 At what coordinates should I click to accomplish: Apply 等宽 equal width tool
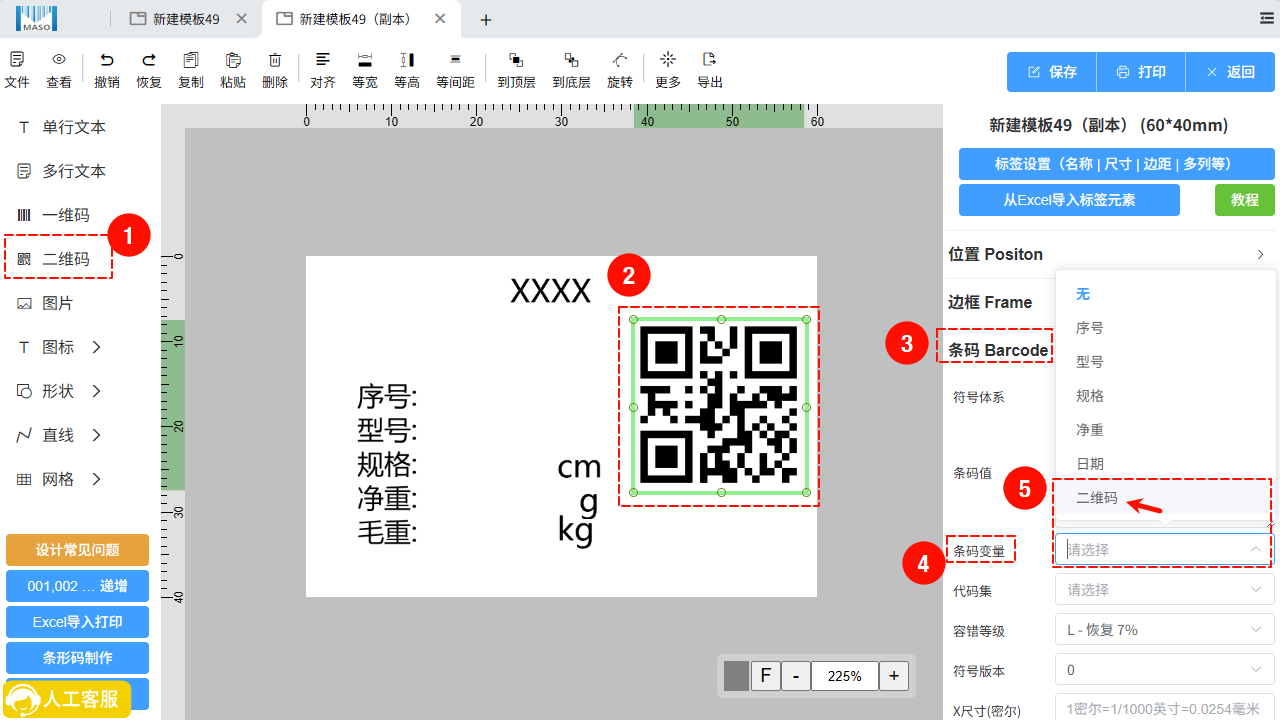365,60
